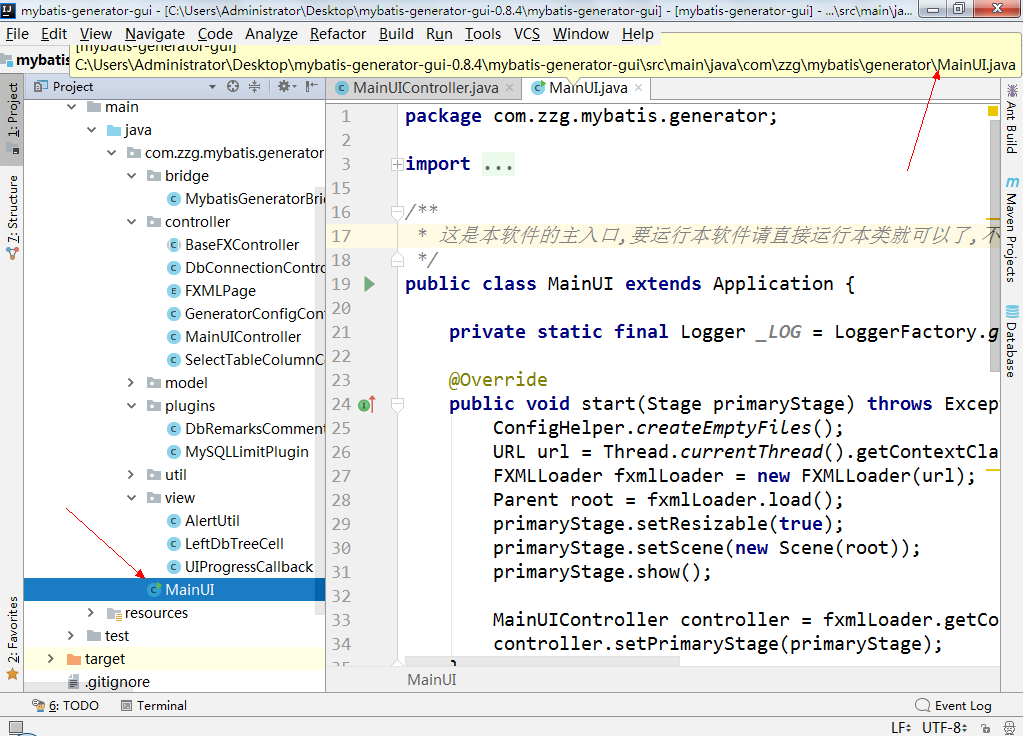Image resolution: width=1023 pixels, height=736 pixels.
Task: Toggle the read-only lock icon in status bar
Action: 987,728
